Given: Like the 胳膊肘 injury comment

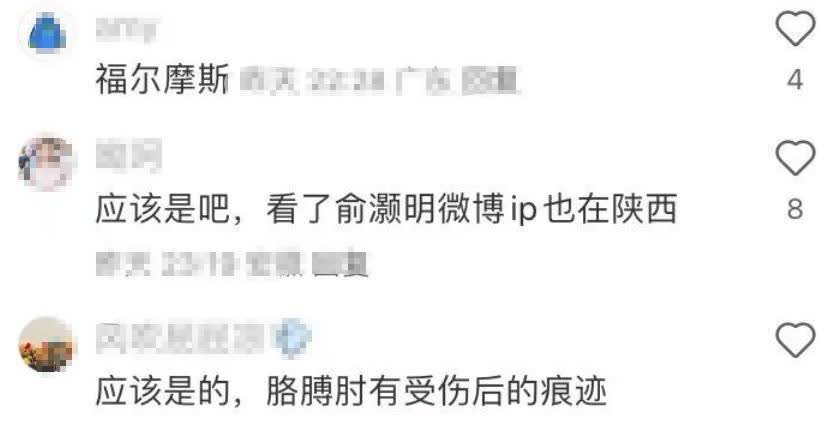Looking at the screenshot, I should pyautogui.click(x=795, y=340).
